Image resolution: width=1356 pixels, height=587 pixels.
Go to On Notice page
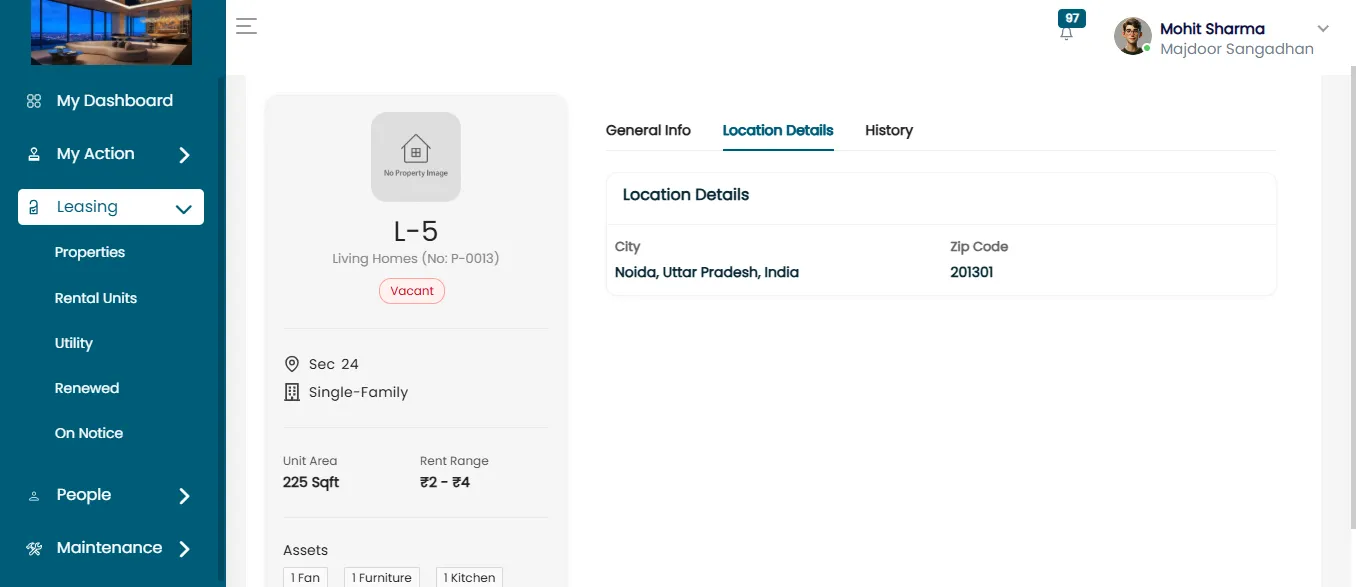pos(89,433)
